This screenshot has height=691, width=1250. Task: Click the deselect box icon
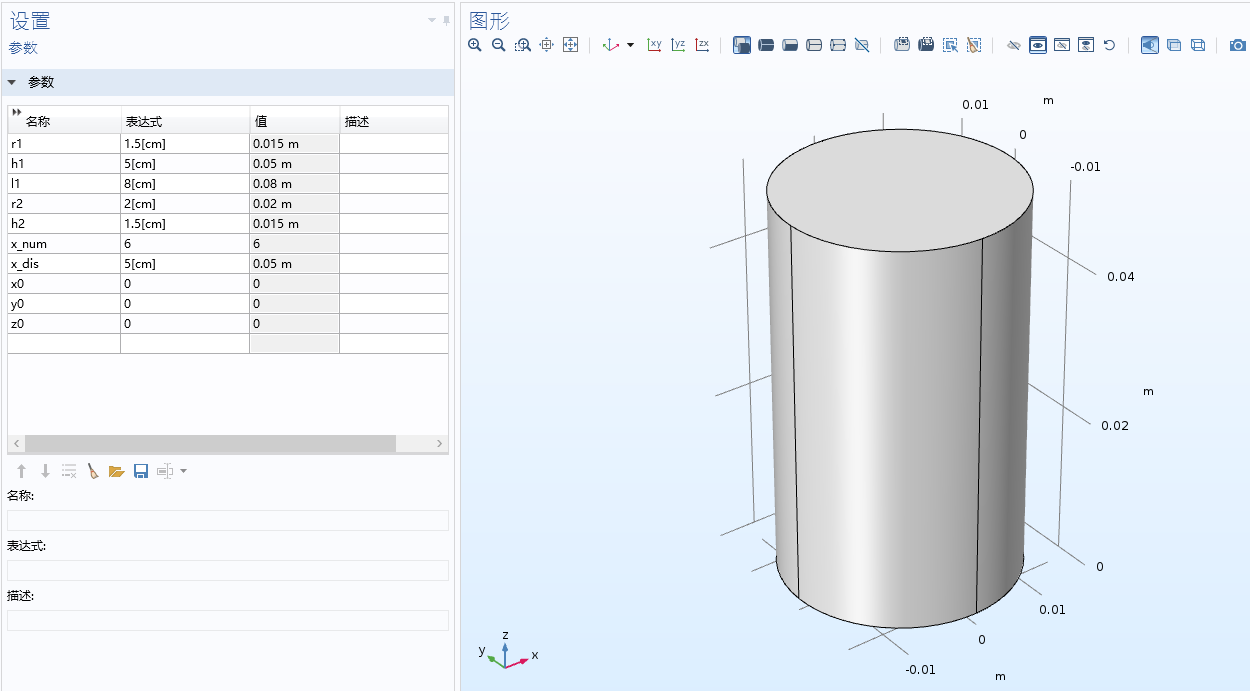click(x=974, y=45)
